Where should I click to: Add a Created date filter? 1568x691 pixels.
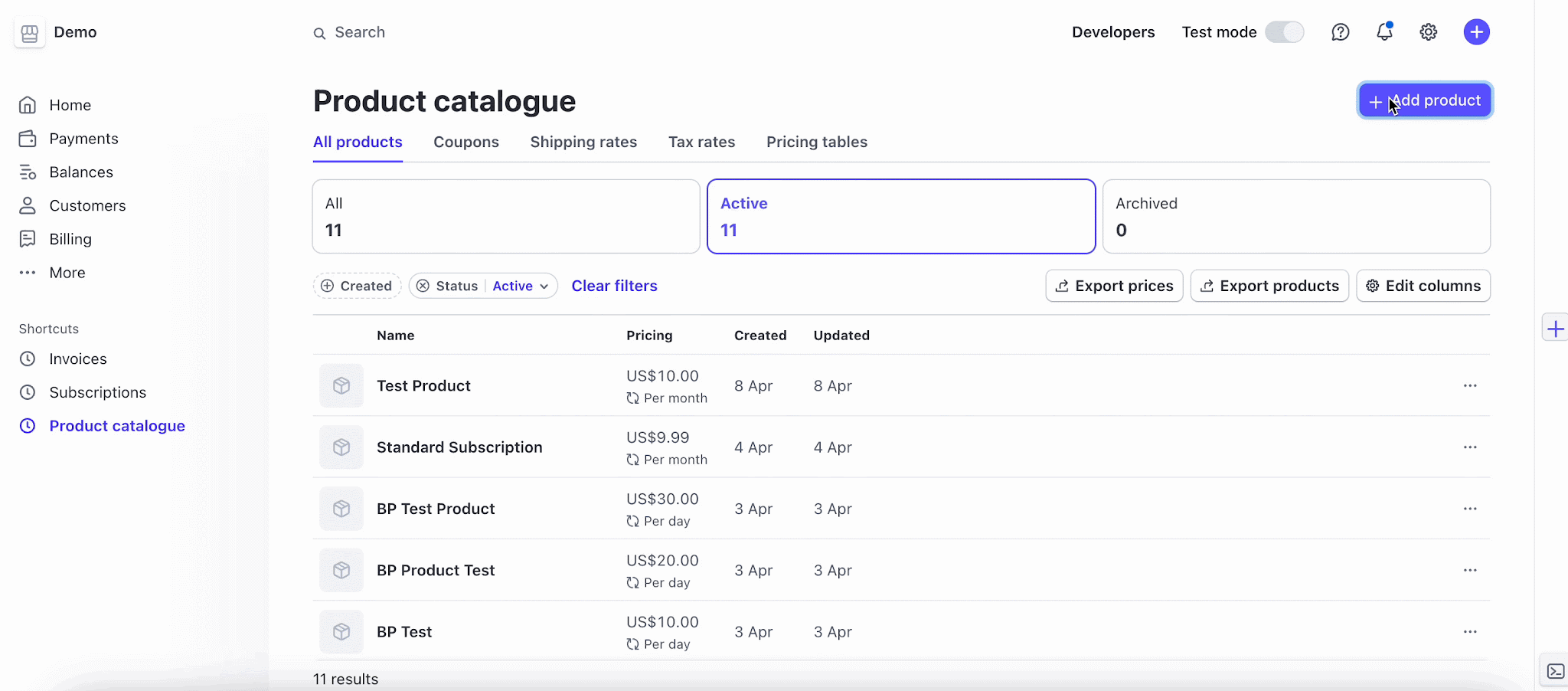point(358,286)
